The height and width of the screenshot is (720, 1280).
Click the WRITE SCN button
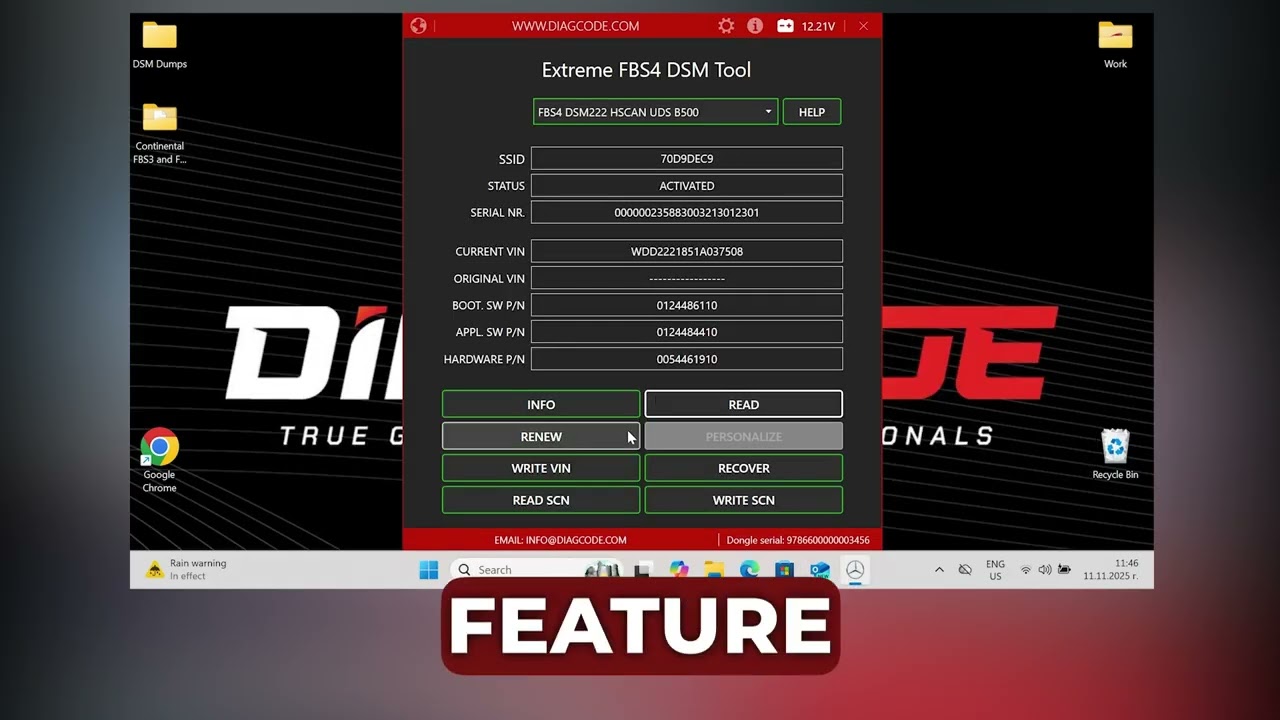744,500
